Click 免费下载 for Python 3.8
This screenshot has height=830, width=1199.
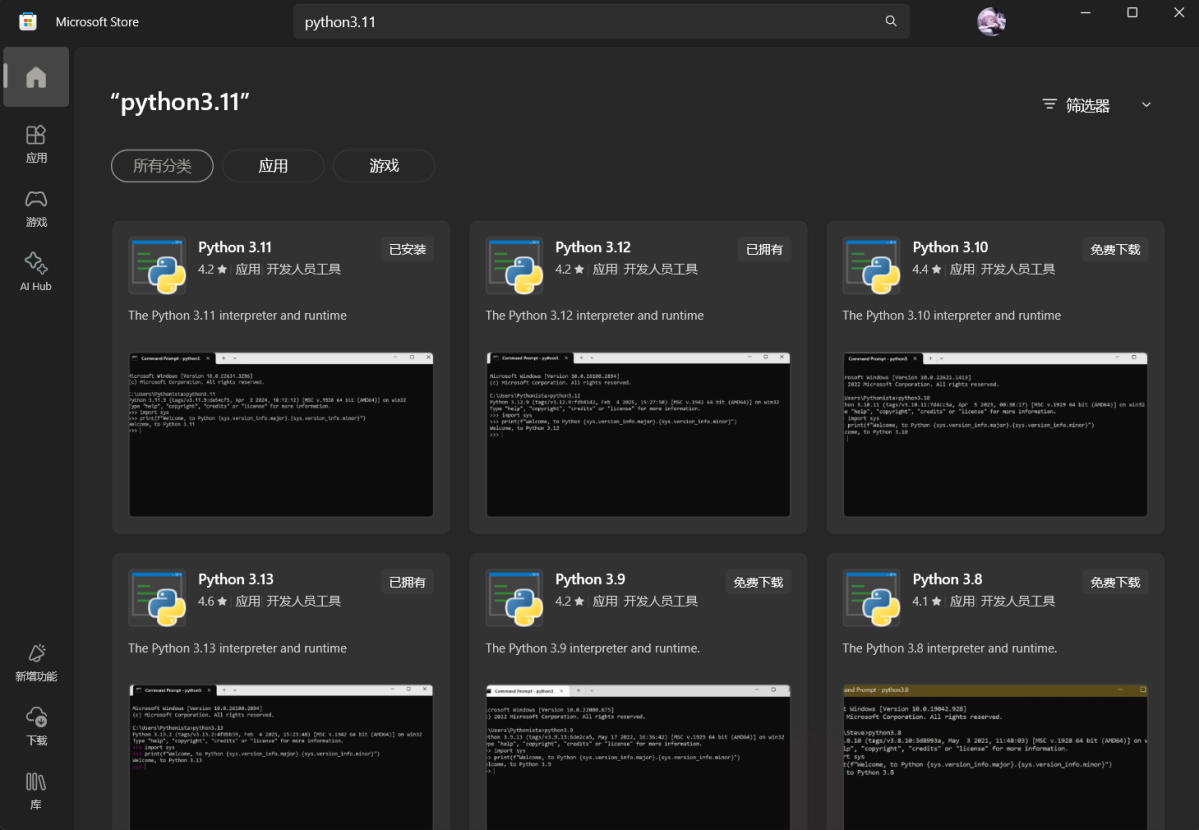(1115, 582)
